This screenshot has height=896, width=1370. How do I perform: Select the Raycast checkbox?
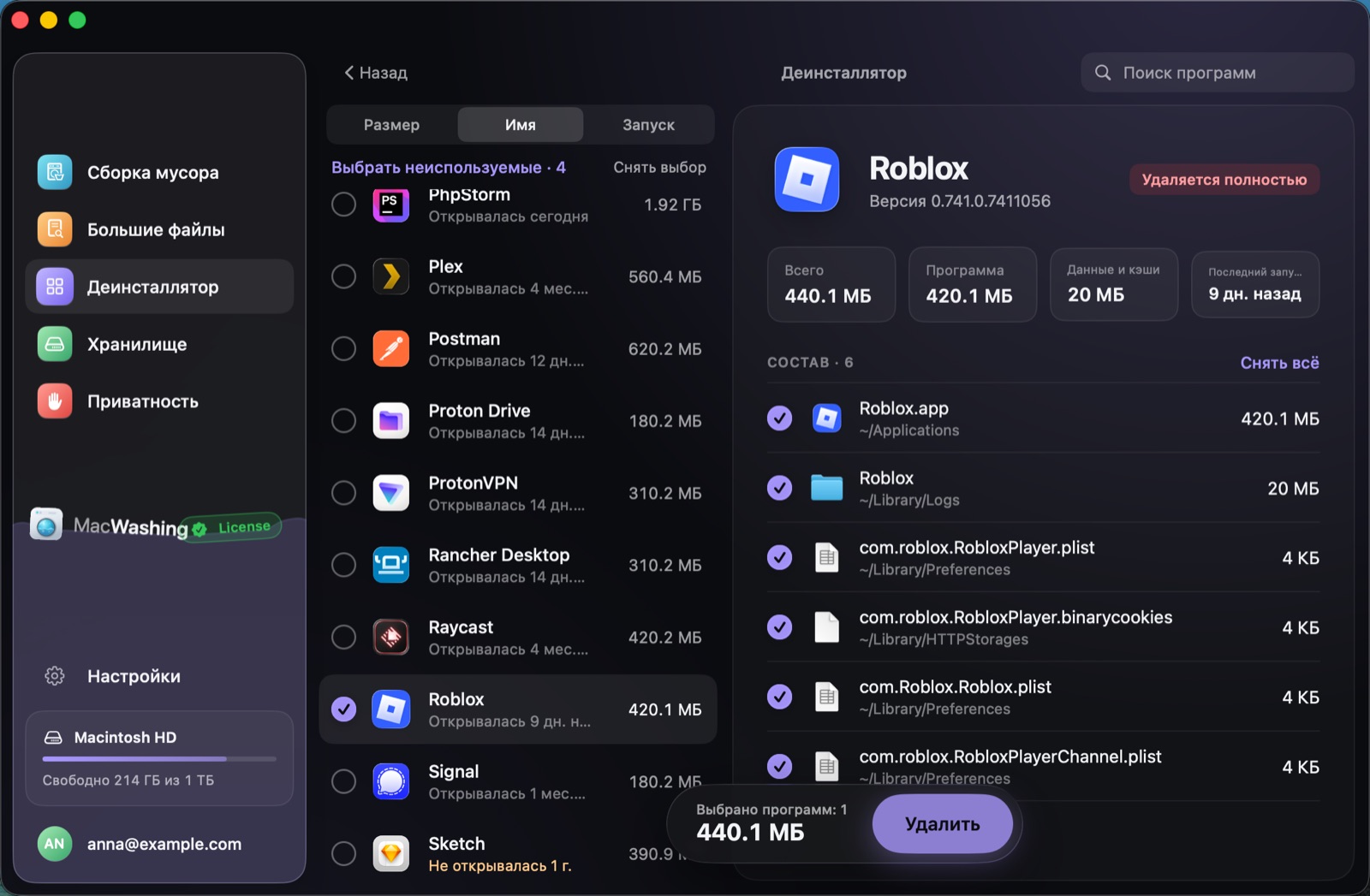[x=343, y=637]
